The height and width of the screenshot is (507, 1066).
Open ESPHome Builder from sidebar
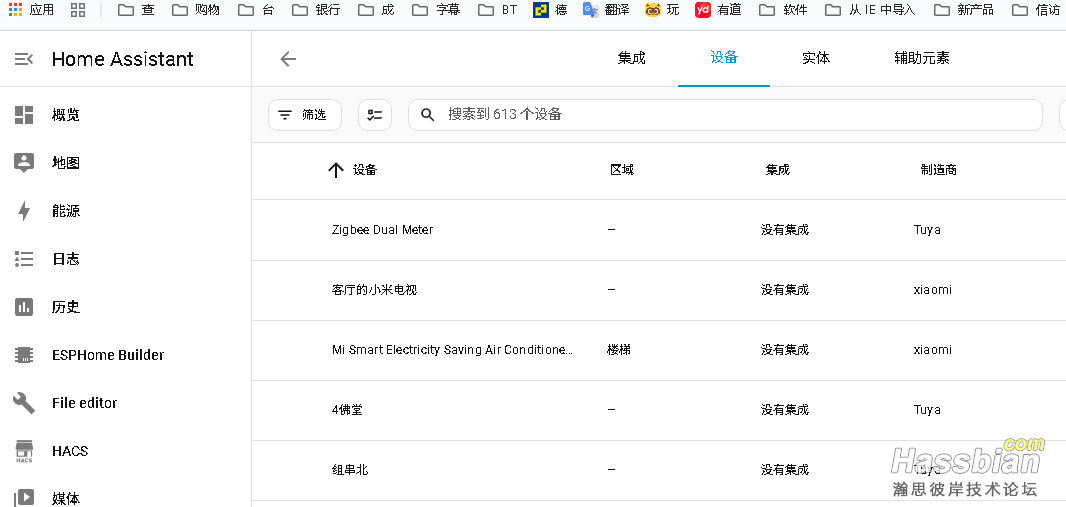pos(126,355)
